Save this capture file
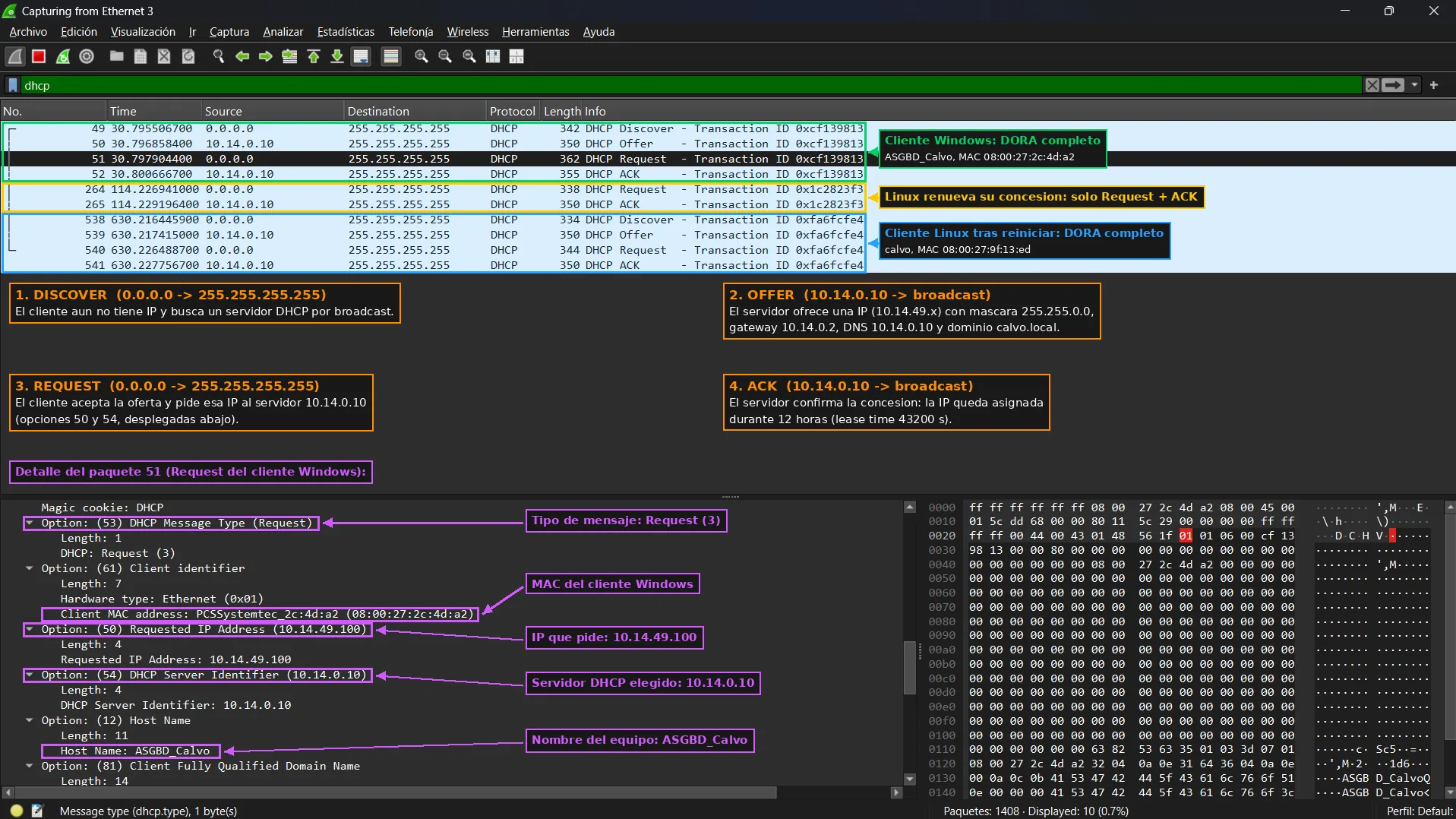The height and width of the screenshot is (819, 1456). pyautogui.click(x=141, y=56)
